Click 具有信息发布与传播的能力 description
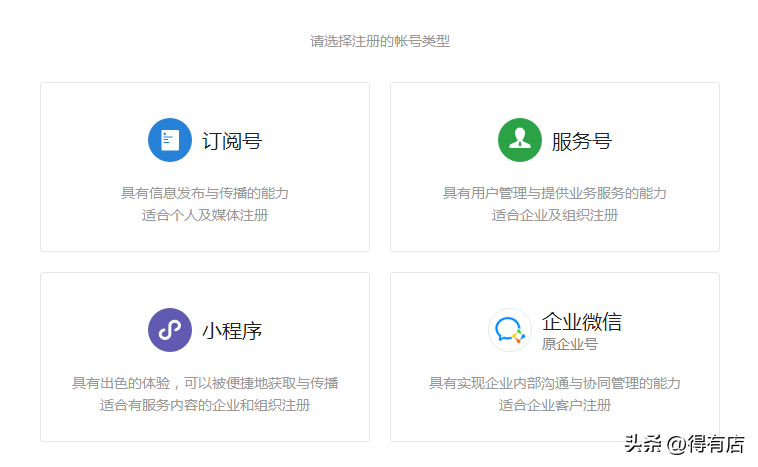The width and height of the screenshot is (758, 467). (204, 193)
